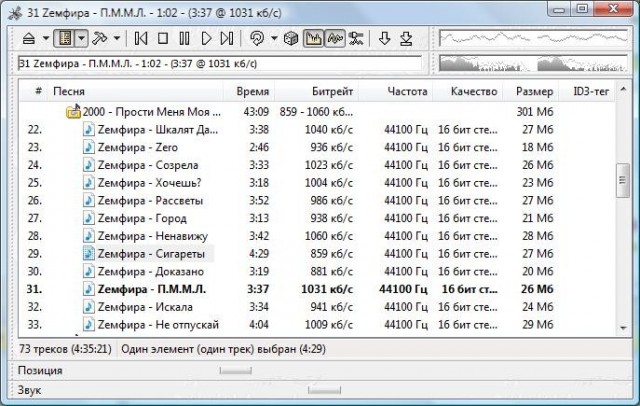
Task: Click the eject/open files icon
Action: click(29, 39)
